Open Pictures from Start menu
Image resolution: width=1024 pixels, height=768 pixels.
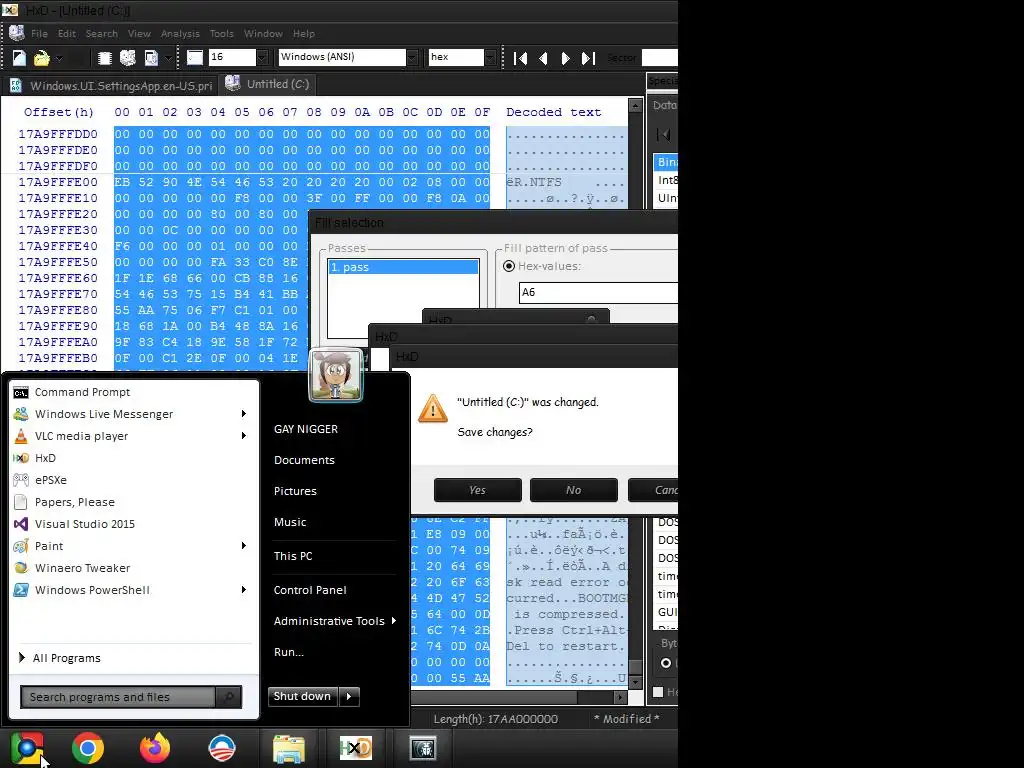pos(295,491)
